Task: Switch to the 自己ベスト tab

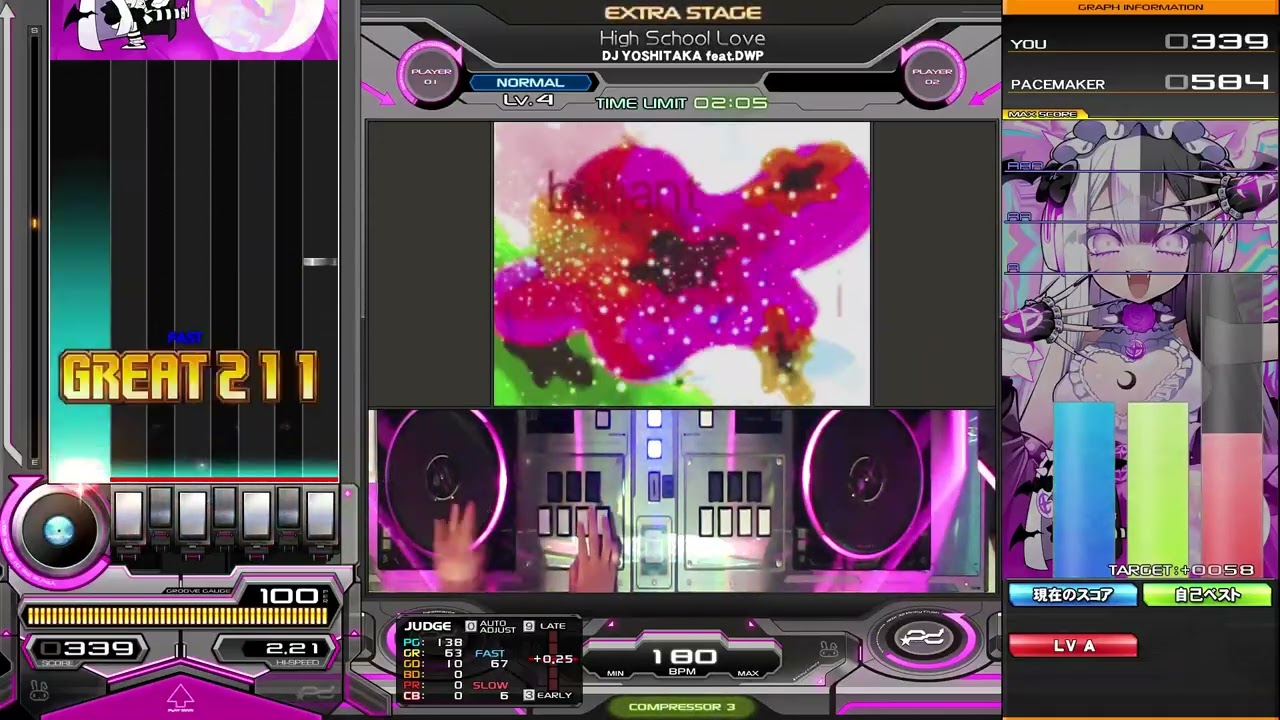Action: coord(1207,595)
